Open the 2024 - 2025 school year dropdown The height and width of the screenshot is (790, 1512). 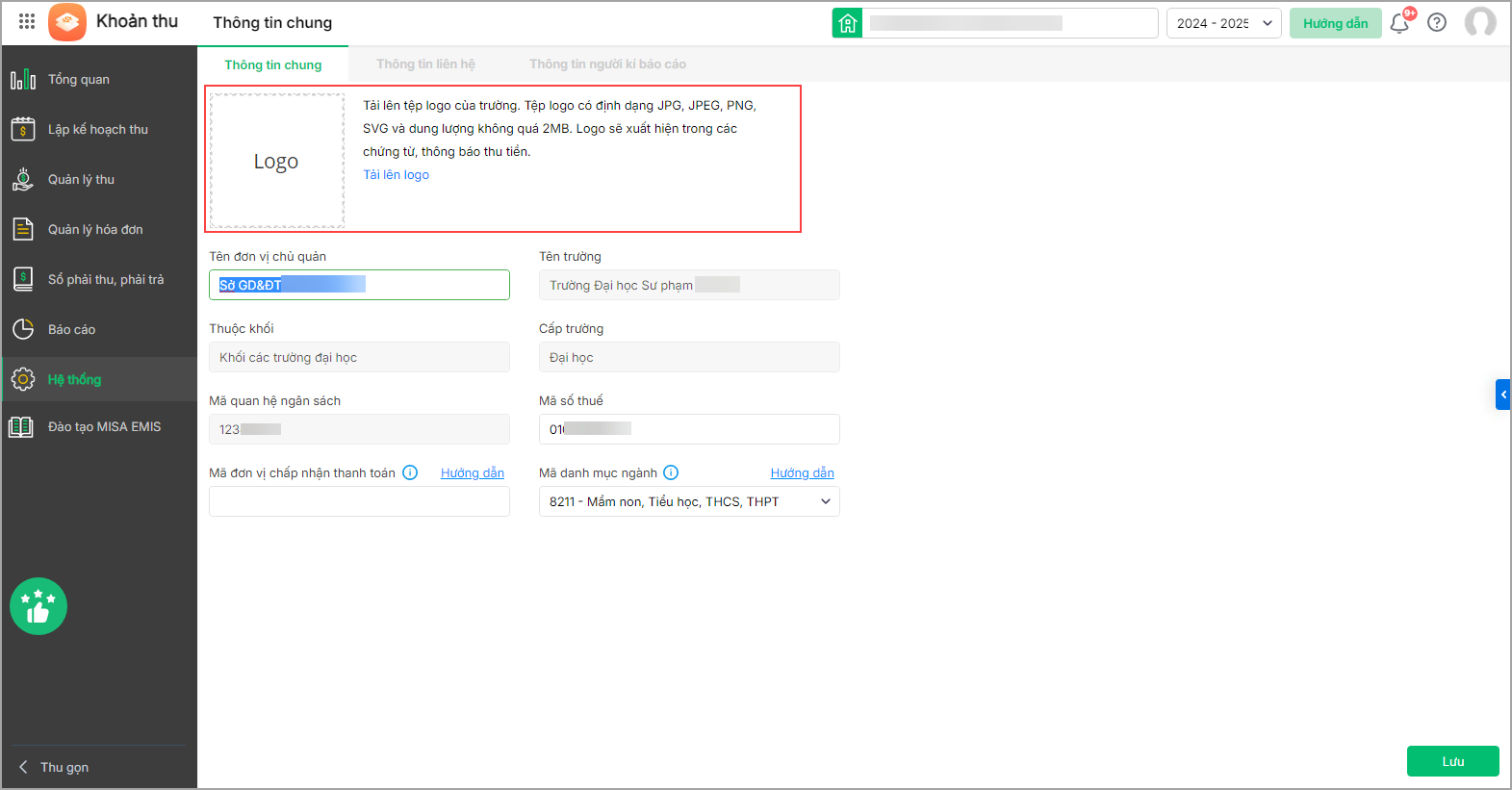pyautogui.click(x=1223, y=23)
